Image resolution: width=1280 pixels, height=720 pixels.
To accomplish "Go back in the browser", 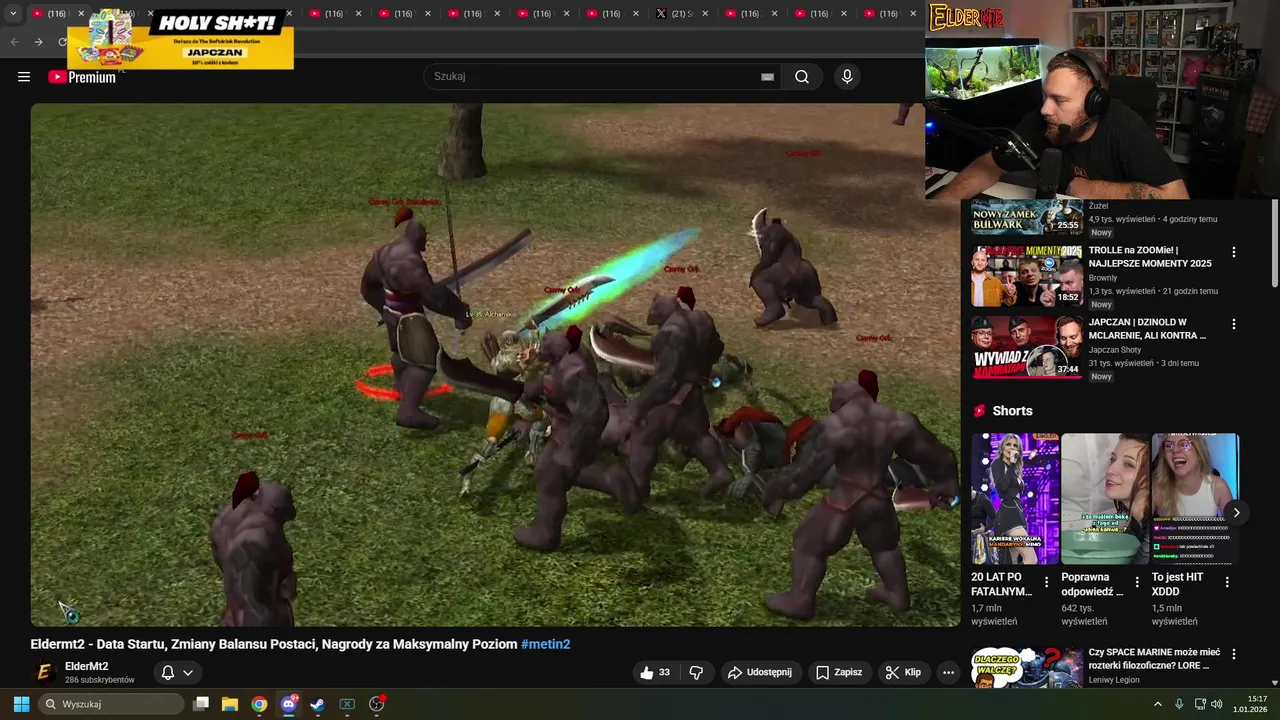I will pos(14,42).
